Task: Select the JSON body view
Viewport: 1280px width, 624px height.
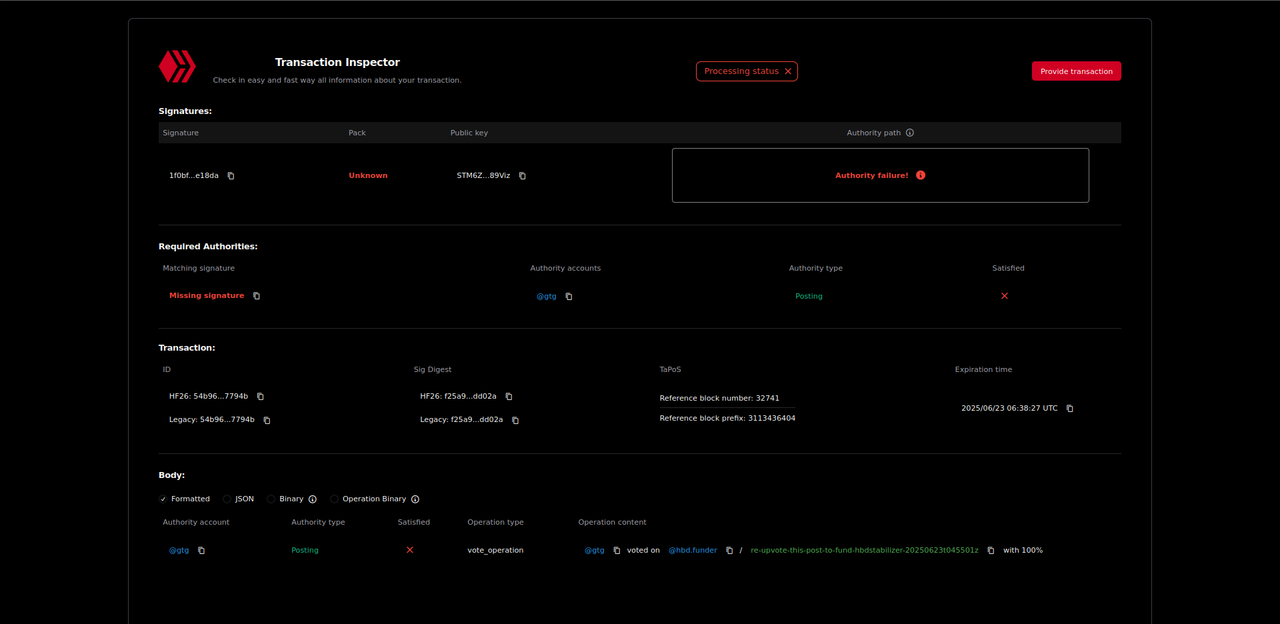Action: [x=227, y=499]
